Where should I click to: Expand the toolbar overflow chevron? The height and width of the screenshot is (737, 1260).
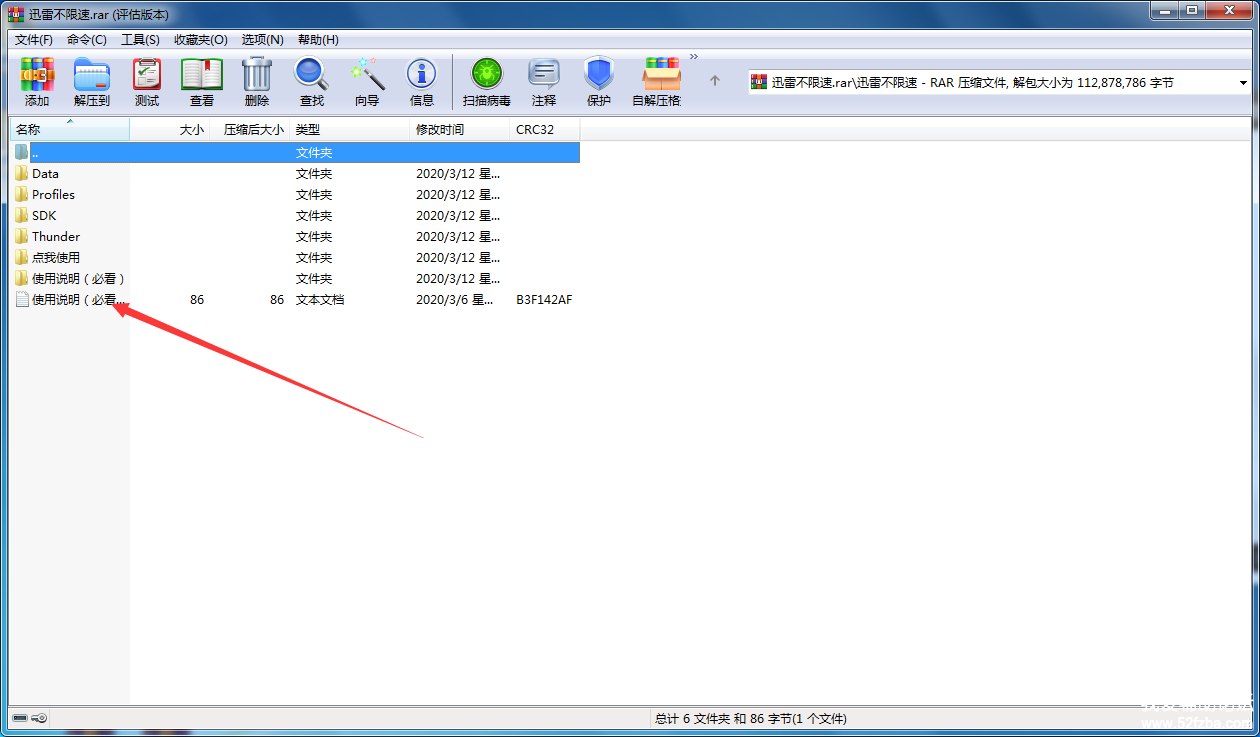pos(694,57)
